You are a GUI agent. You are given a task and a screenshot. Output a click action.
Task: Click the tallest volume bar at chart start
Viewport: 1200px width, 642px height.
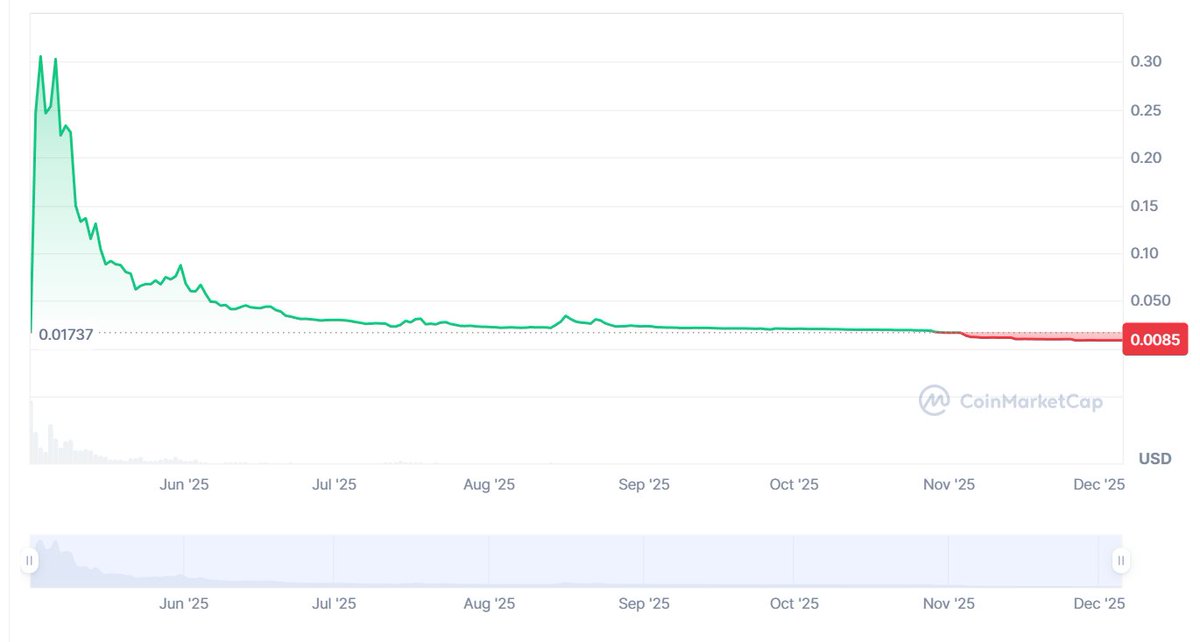point(32,432)
